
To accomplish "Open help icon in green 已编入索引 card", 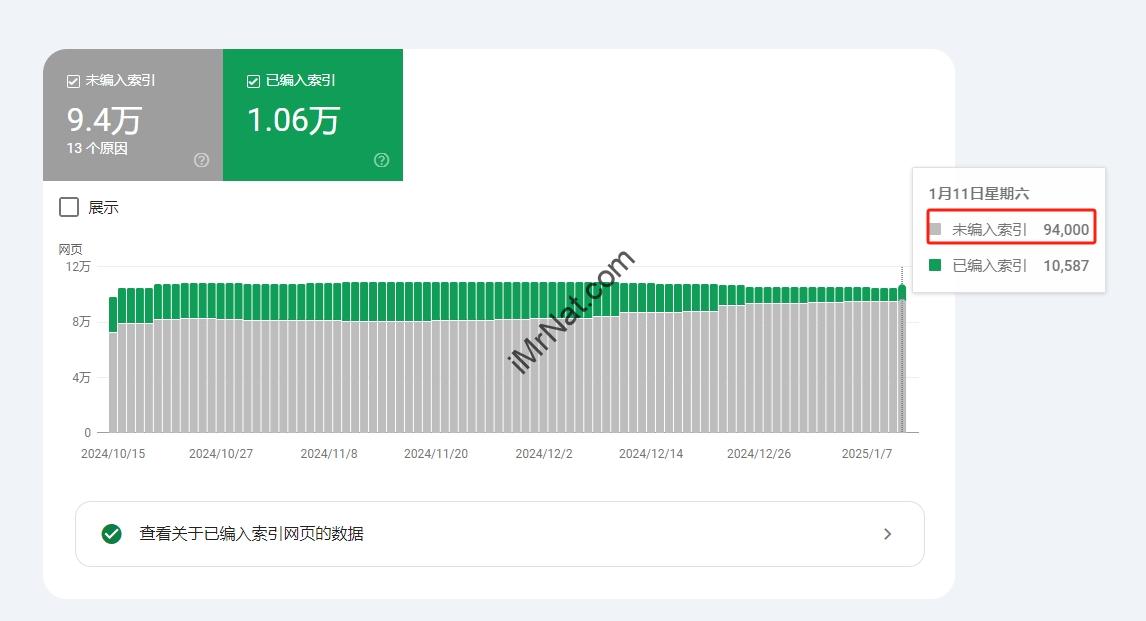I will pos(381,160).
